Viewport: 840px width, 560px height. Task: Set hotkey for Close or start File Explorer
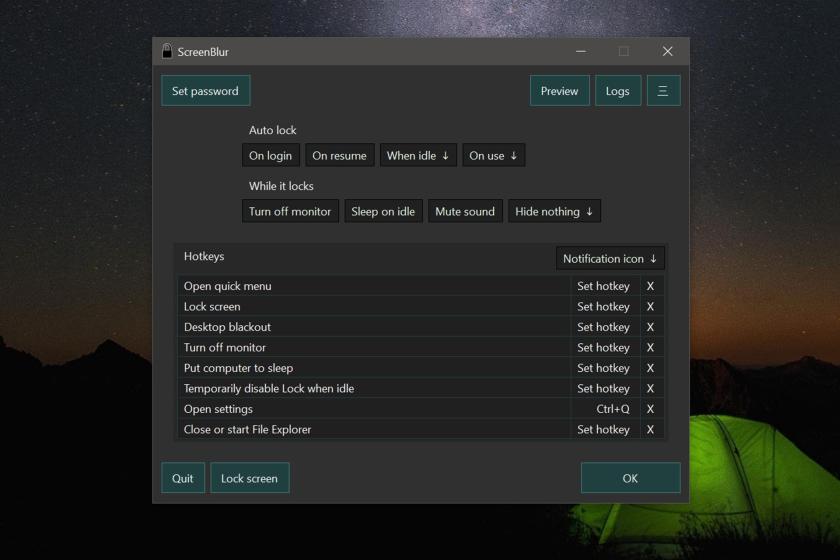[x=603, y=429]
